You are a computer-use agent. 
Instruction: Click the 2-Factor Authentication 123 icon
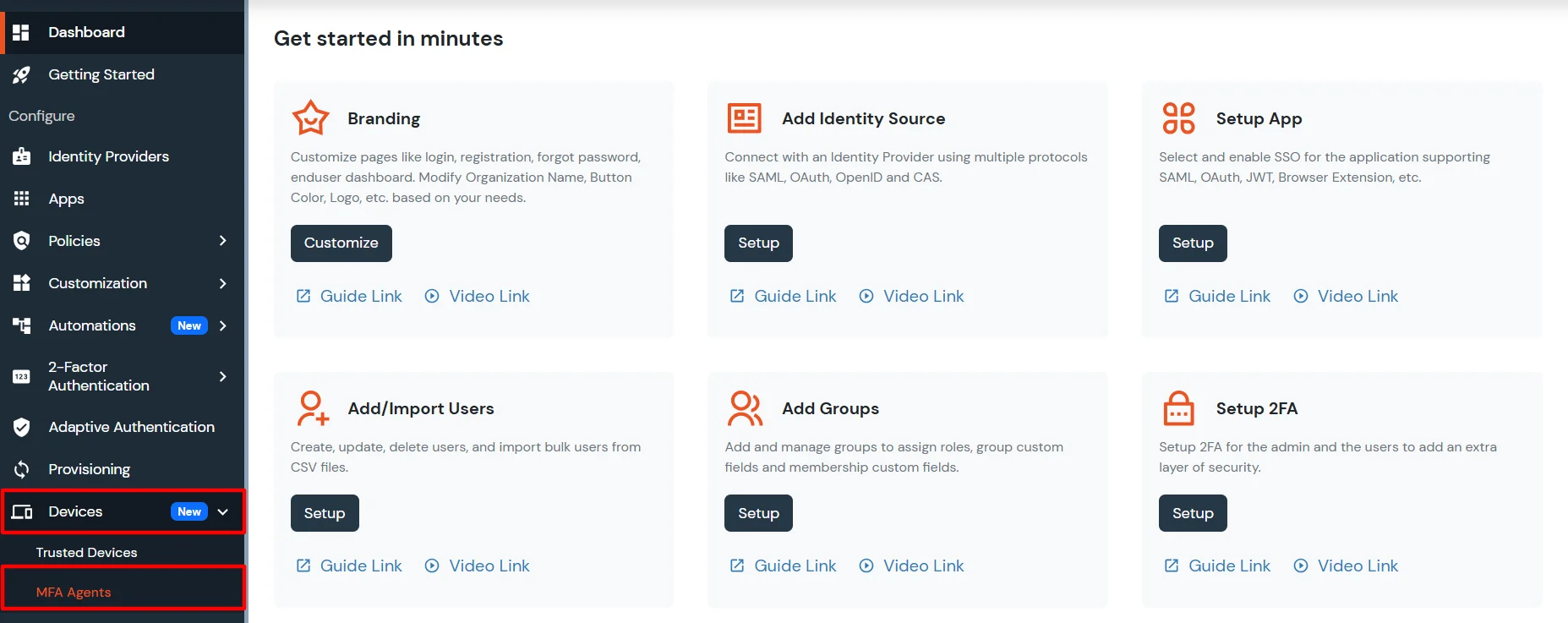pos(21,376)
